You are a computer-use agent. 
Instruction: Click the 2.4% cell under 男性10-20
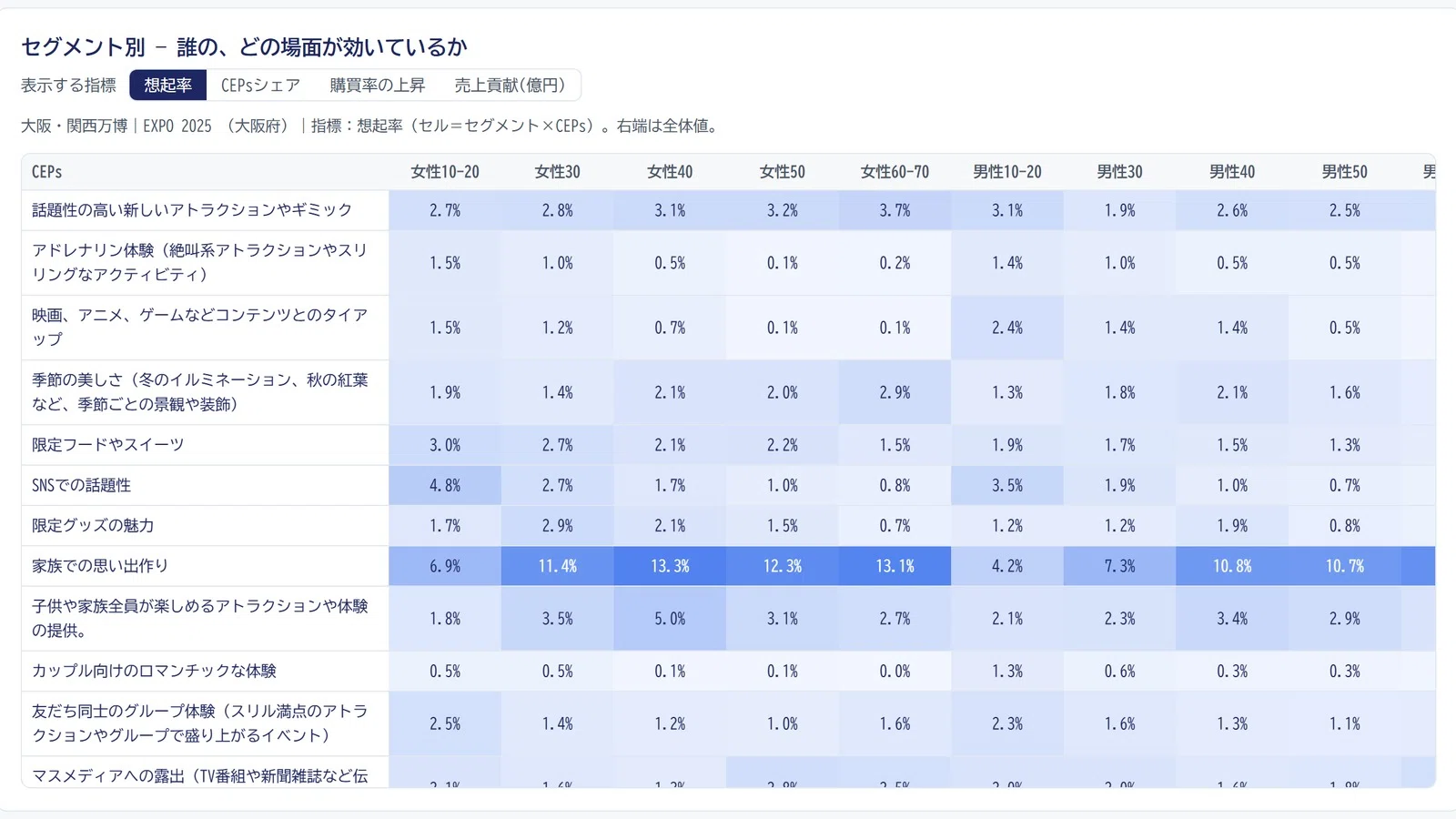[1007, 328]
